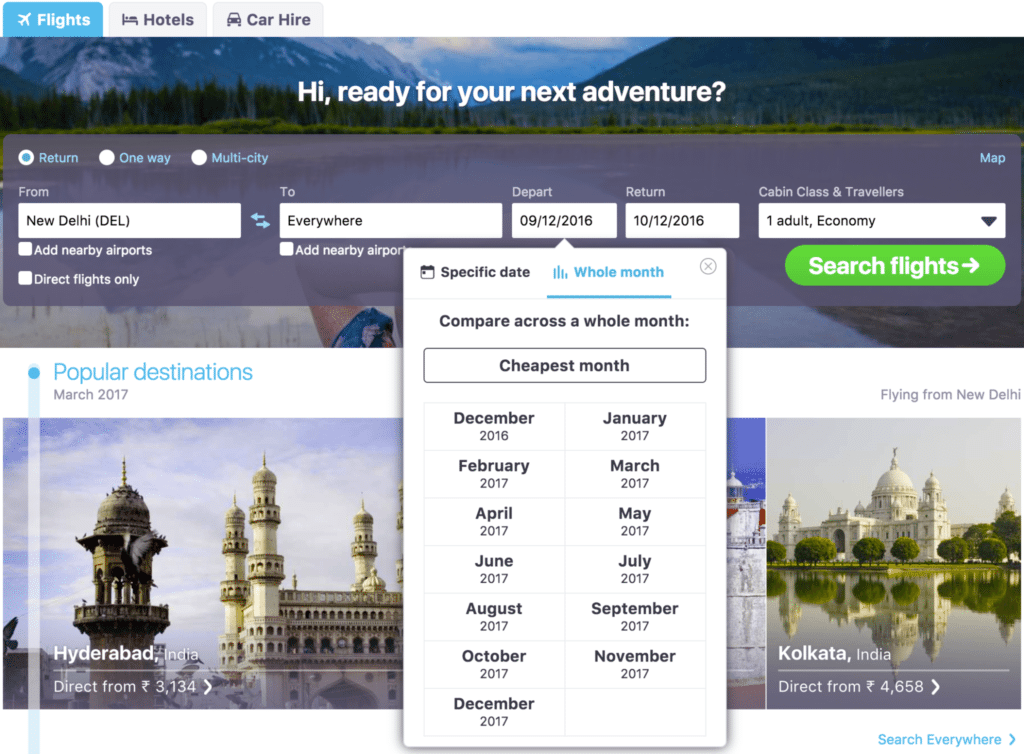
Task: Open the Map view link
Action: tap(992, 157)
